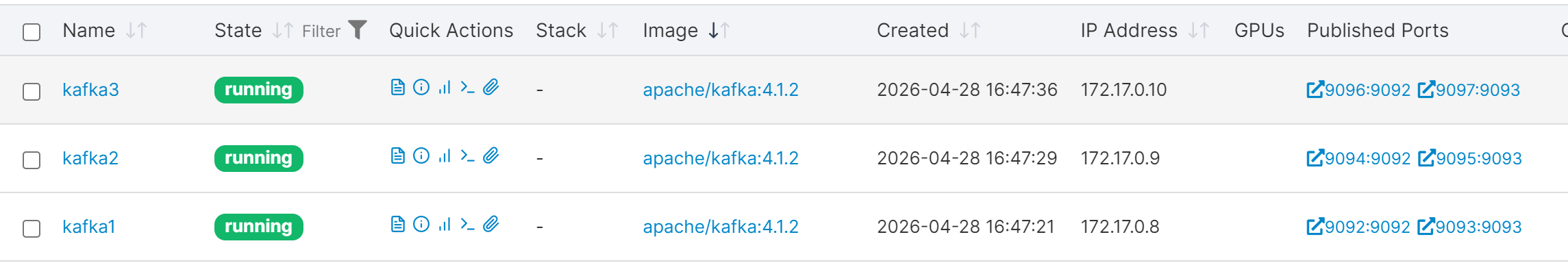The image size is (1568, 263).
Task: Open logs icon for kafka2
Action: [x=398, y=156]
